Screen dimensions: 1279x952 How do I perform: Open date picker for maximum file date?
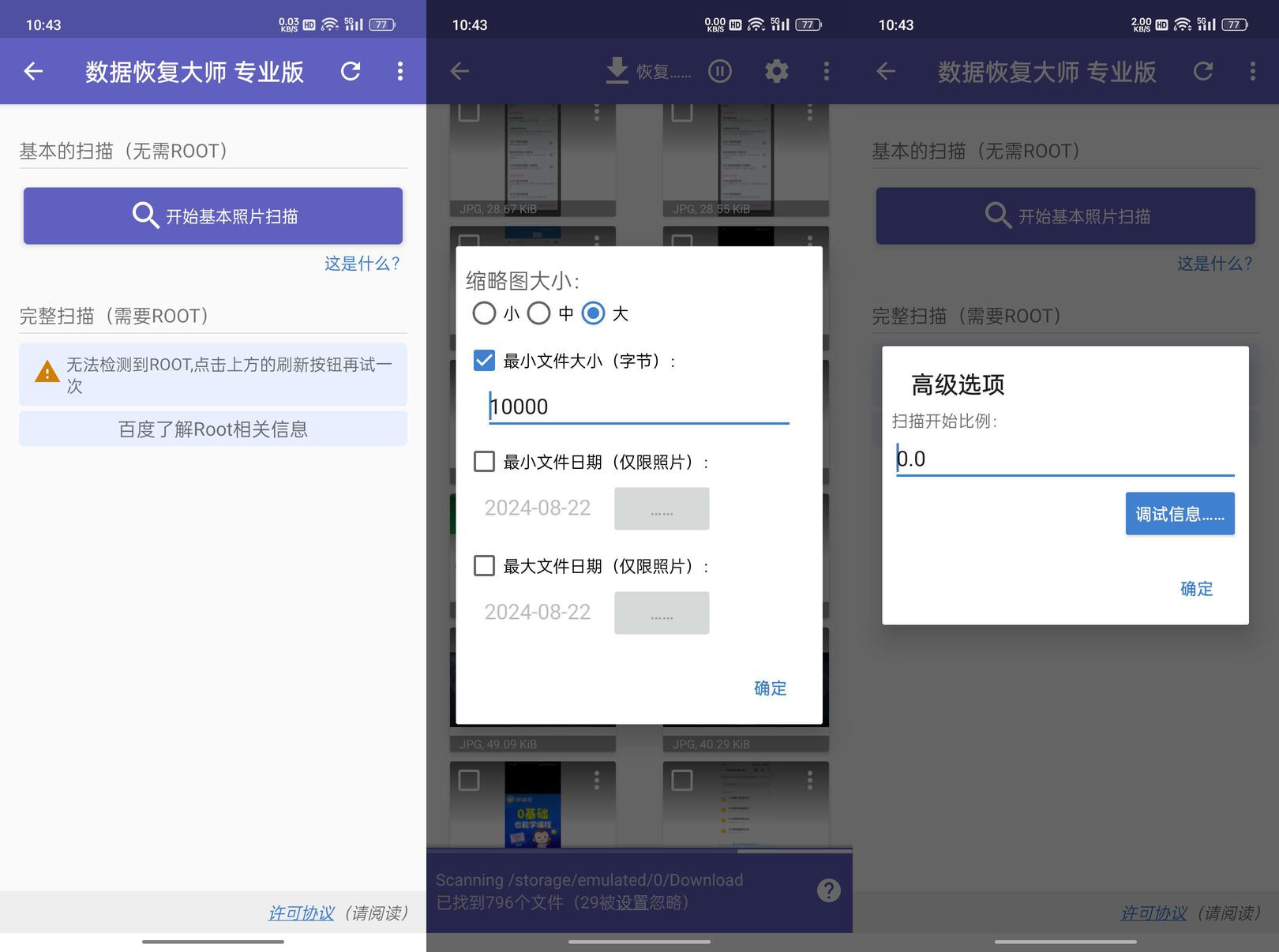point(662,613)
